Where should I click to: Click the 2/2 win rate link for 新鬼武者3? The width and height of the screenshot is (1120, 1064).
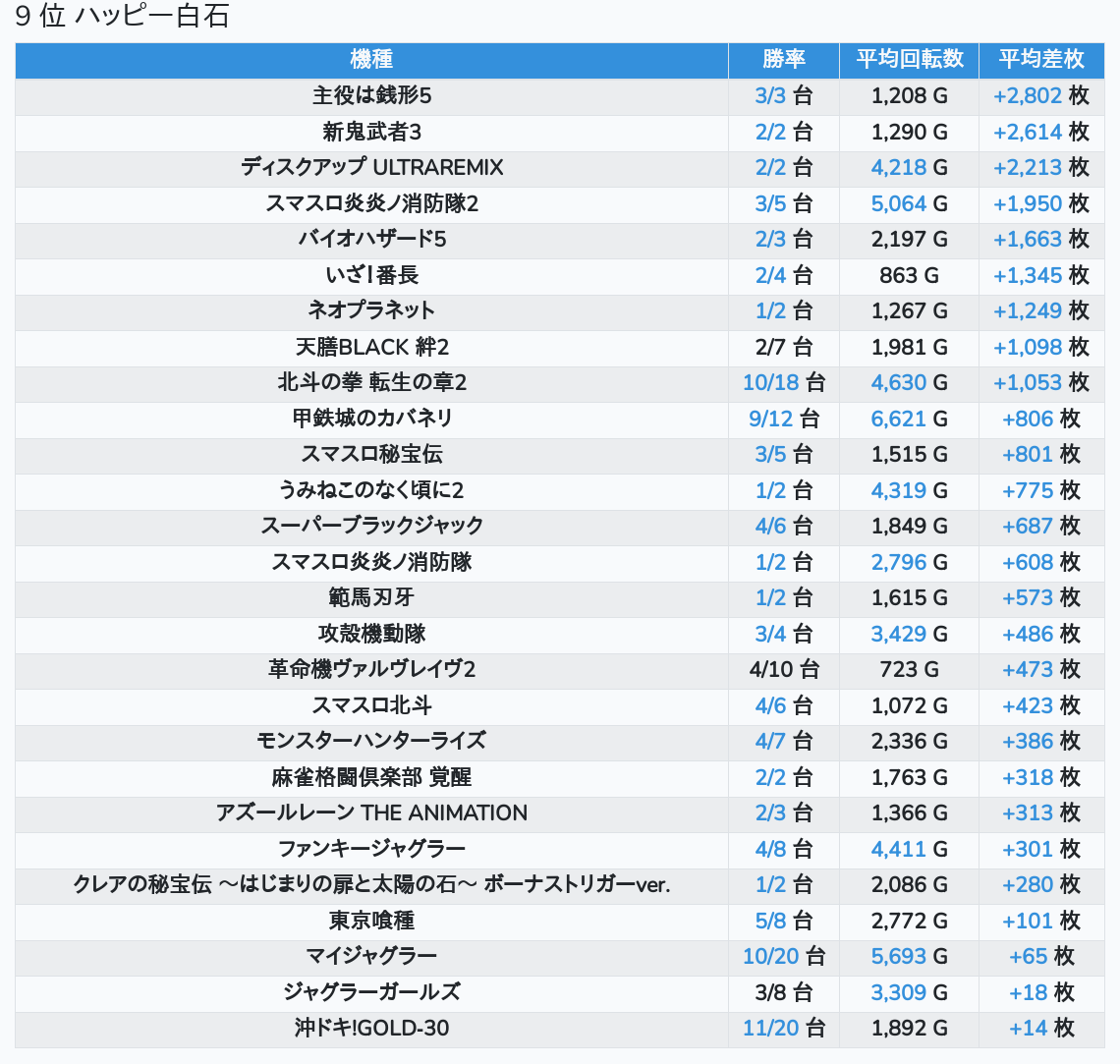coord(770,133)
